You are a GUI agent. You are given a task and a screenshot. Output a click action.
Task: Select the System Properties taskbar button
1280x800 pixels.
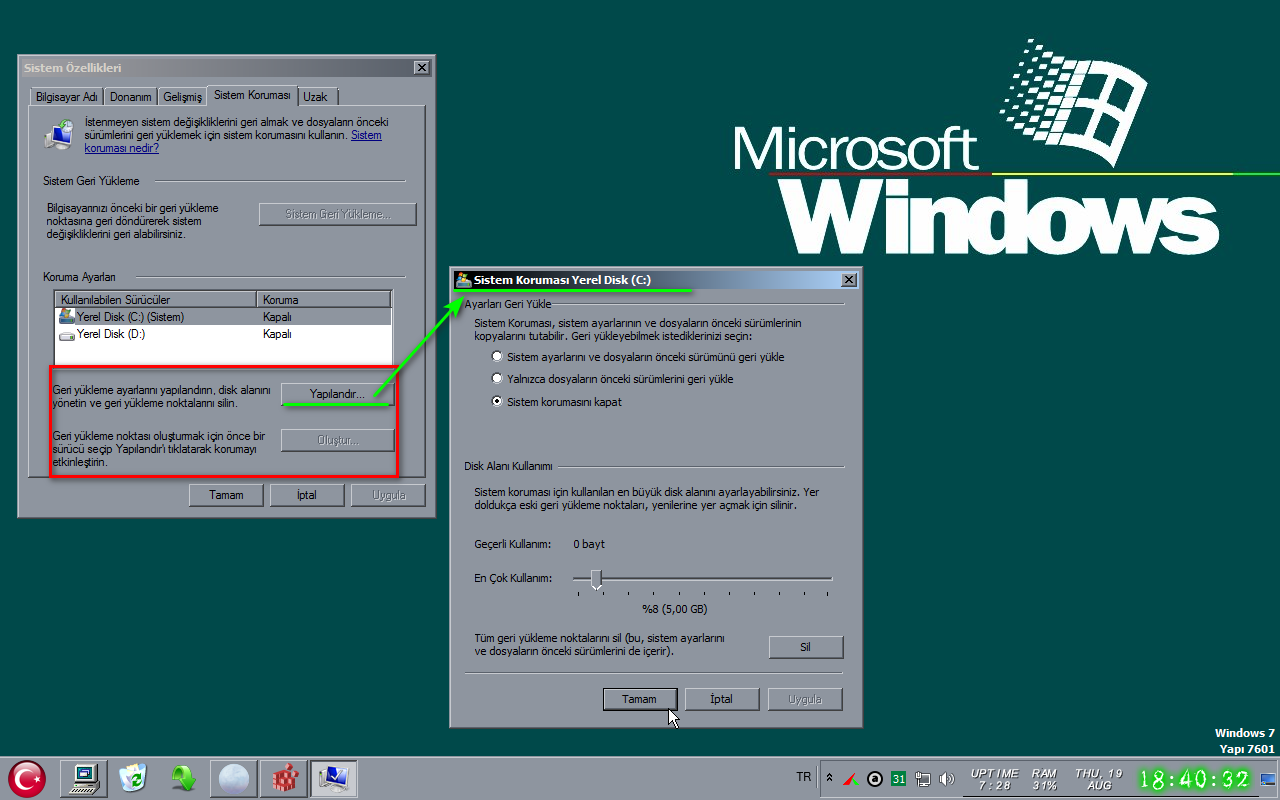pyautogui.click(x=333, y=778)
